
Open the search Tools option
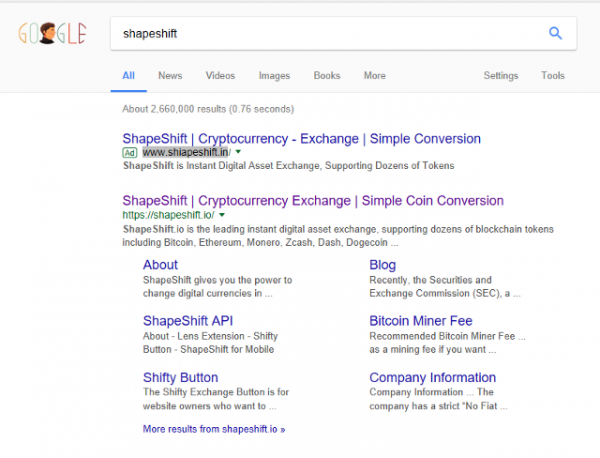click(553, 76)
